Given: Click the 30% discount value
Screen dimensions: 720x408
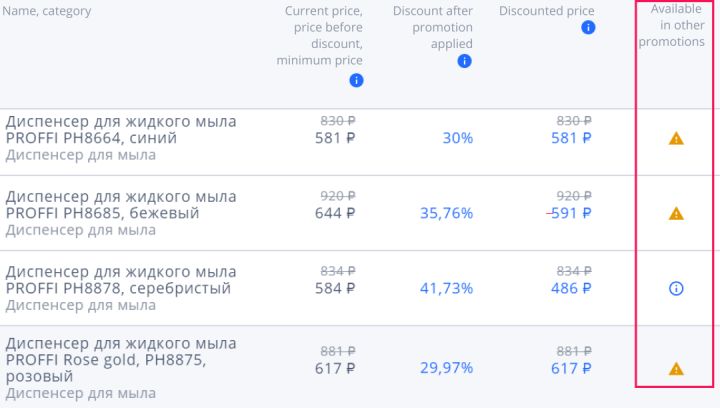Looking at the screenshot, I should [458, 138].
